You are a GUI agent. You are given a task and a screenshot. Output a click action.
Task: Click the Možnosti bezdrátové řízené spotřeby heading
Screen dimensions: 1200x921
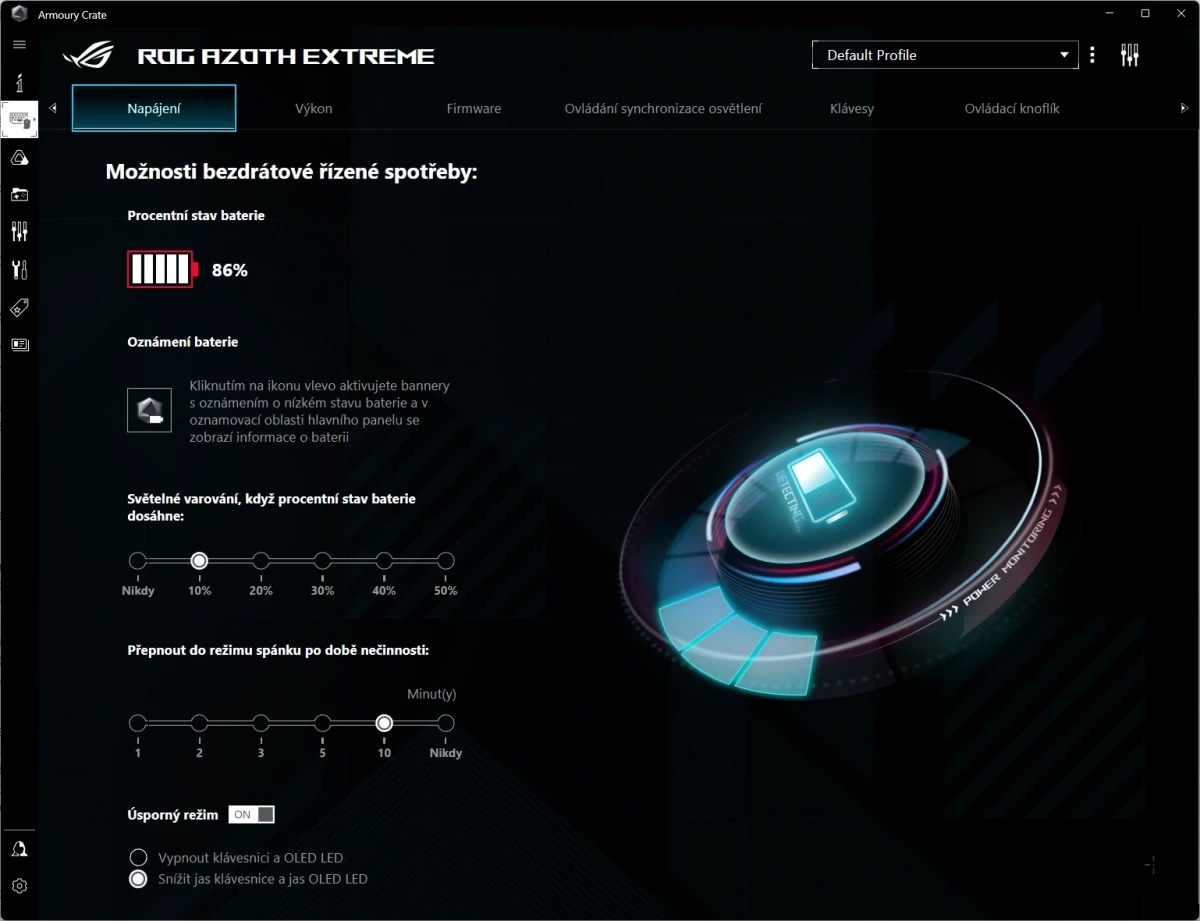pyautogui.click(x=292, y=172)
